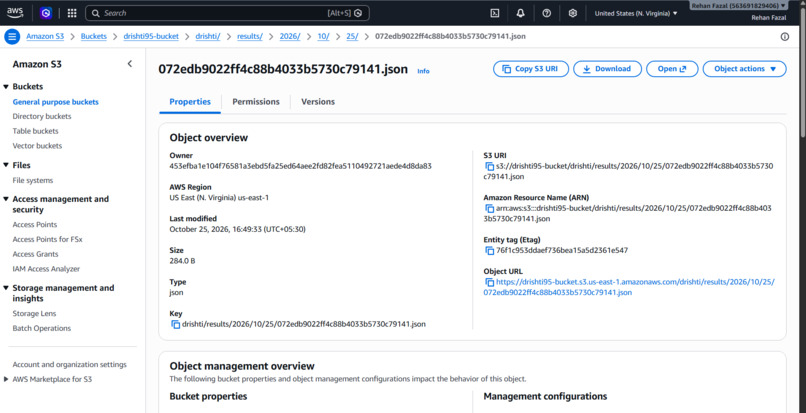Image resolution: width=806 pixels, height=413 pixels.
Task: Go to 10/ breadcrumb folder
Action: pos(323,37)
